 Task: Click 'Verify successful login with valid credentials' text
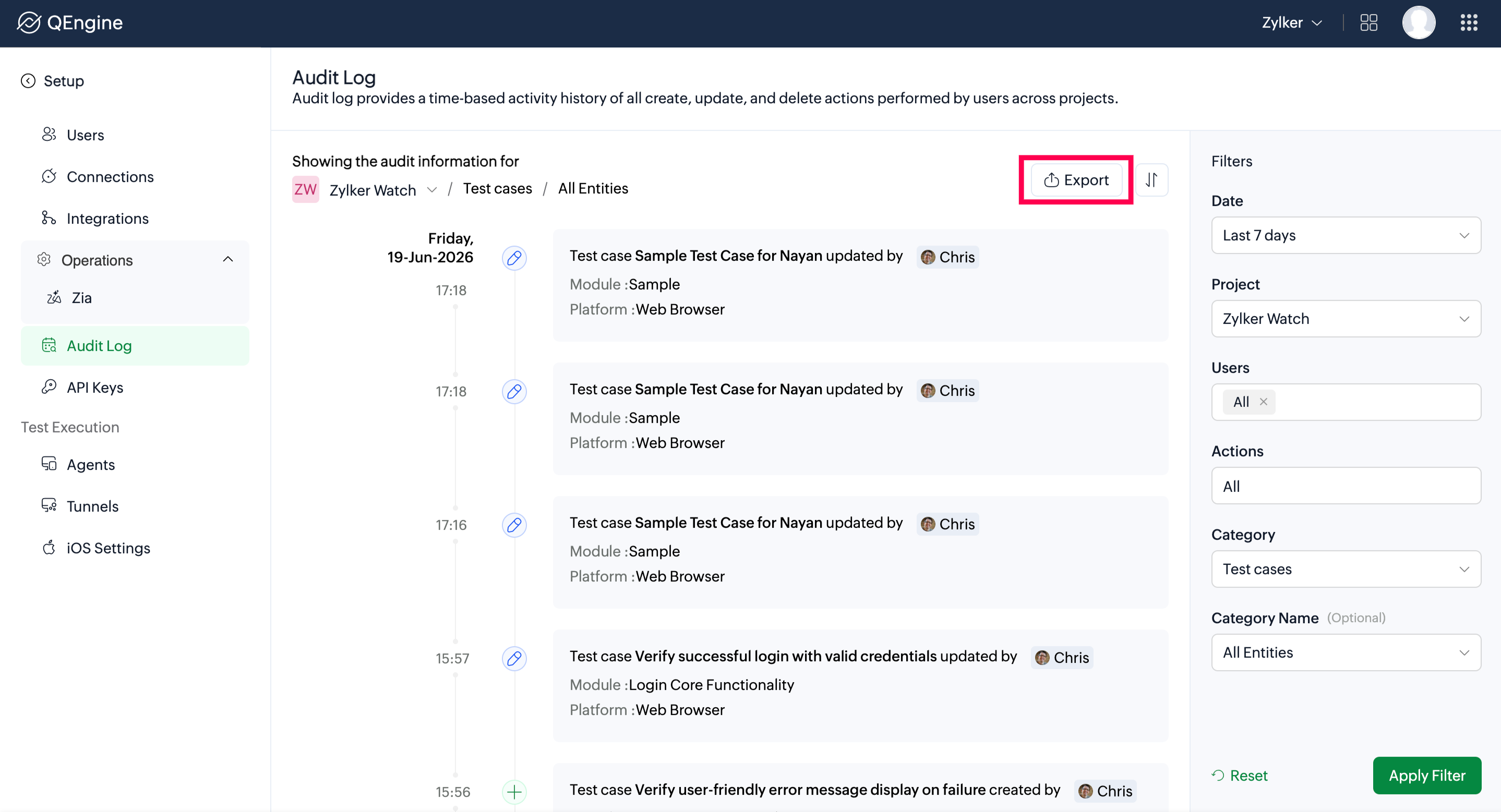point(786,656)
